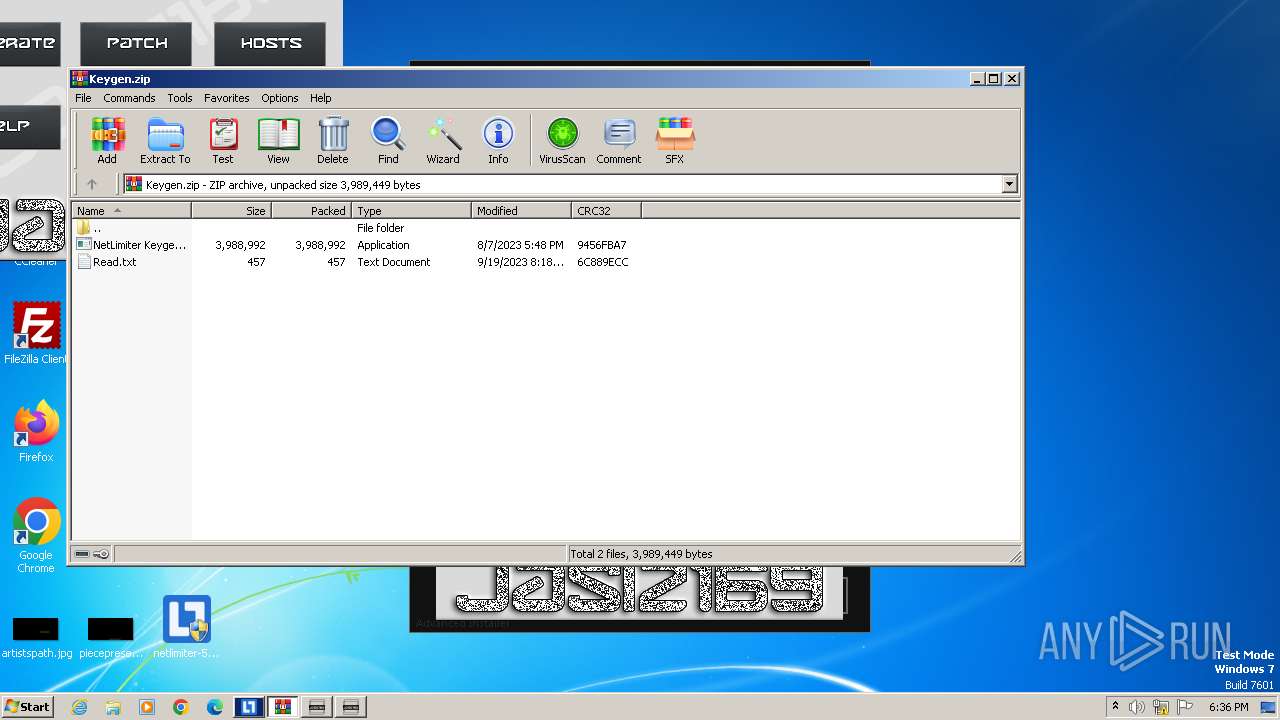
Task: Open the Comment toolbar icon
Action: [619, 140]
